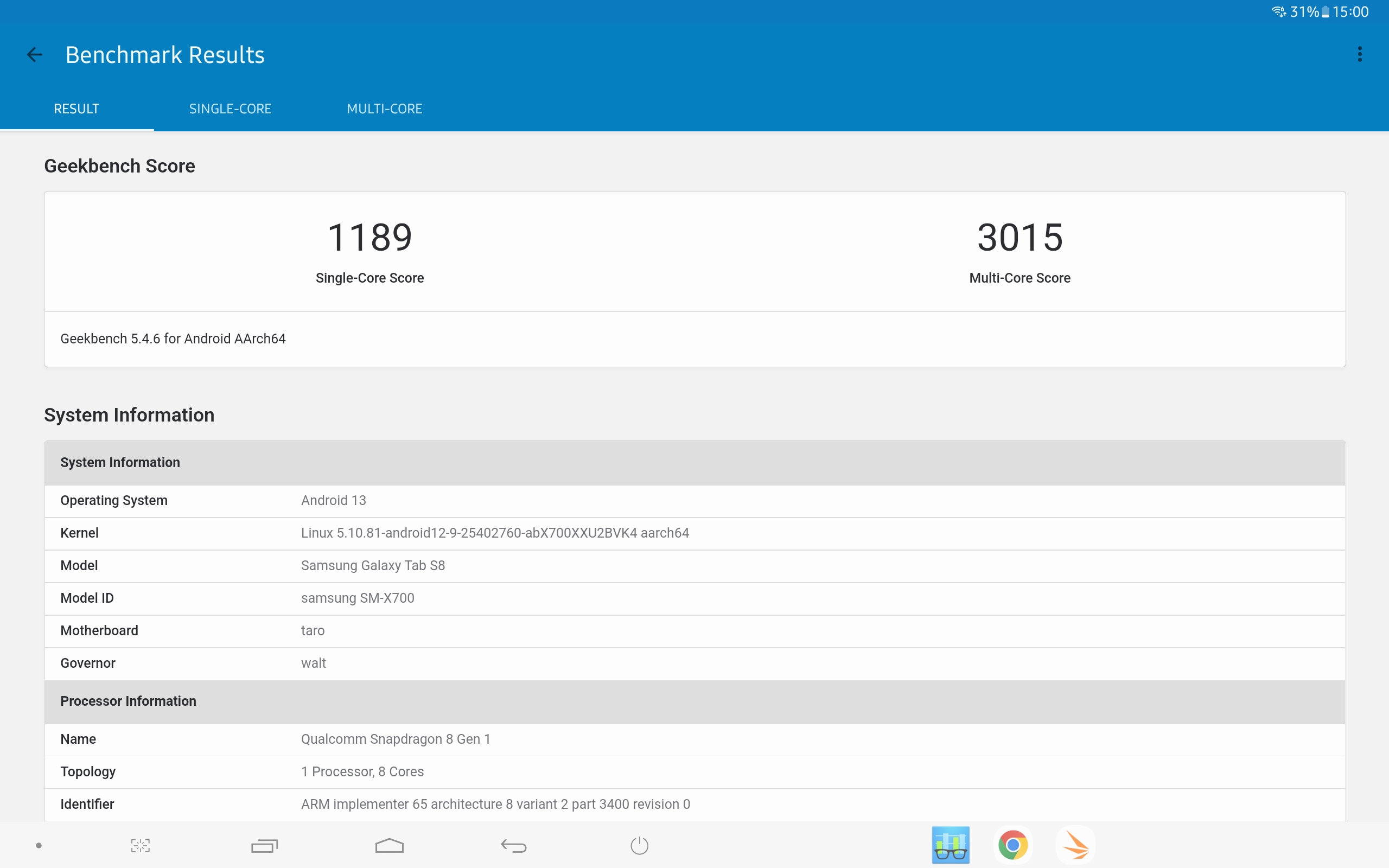Image resolution: width=1389 pixels, height=868 pixels.
Task: Tap the Qualcomm Snapdragon 8 Gen 1 name
Action: click(x=396, y=739)
